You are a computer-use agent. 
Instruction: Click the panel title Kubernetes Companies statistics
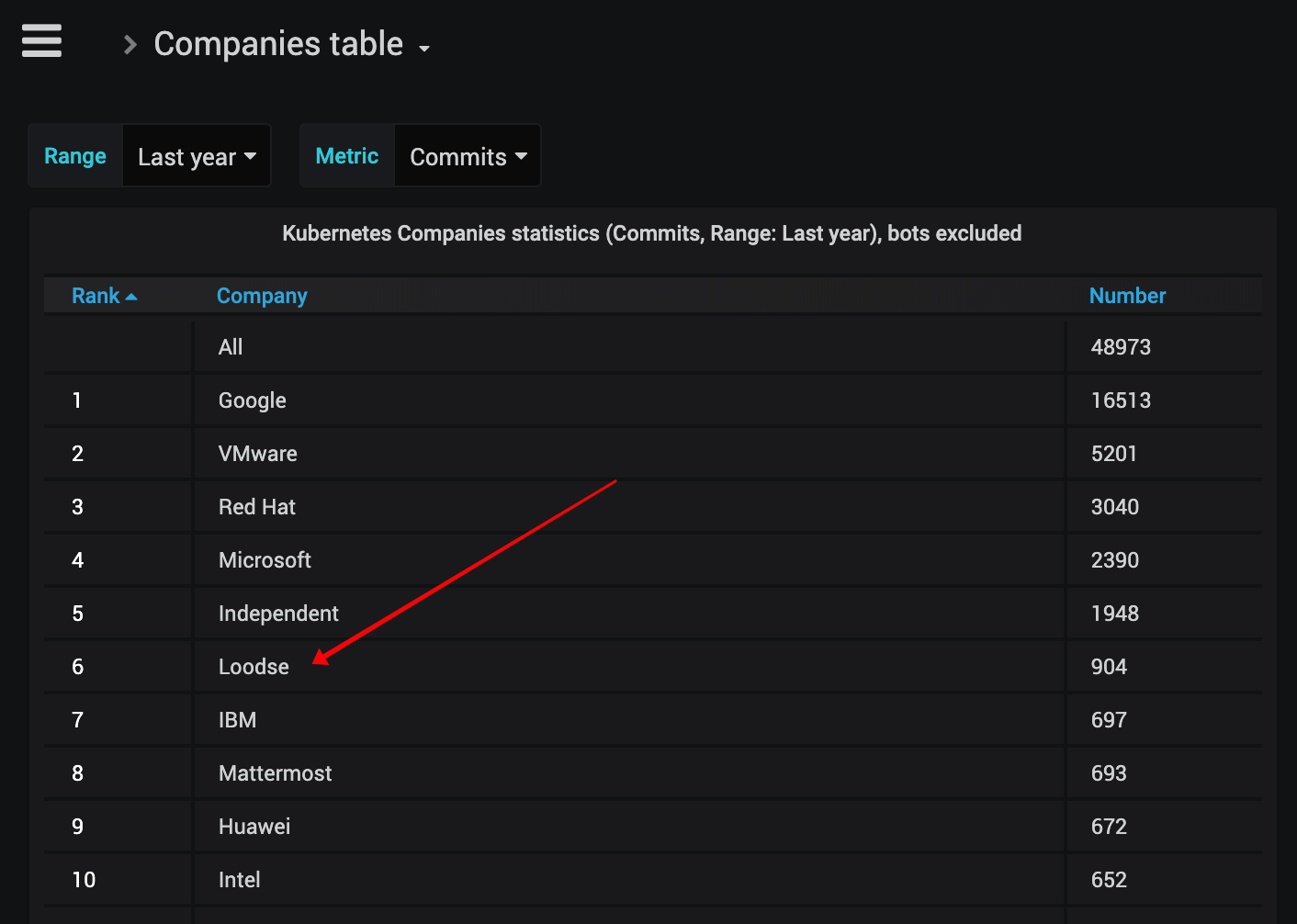click(652, 233)
